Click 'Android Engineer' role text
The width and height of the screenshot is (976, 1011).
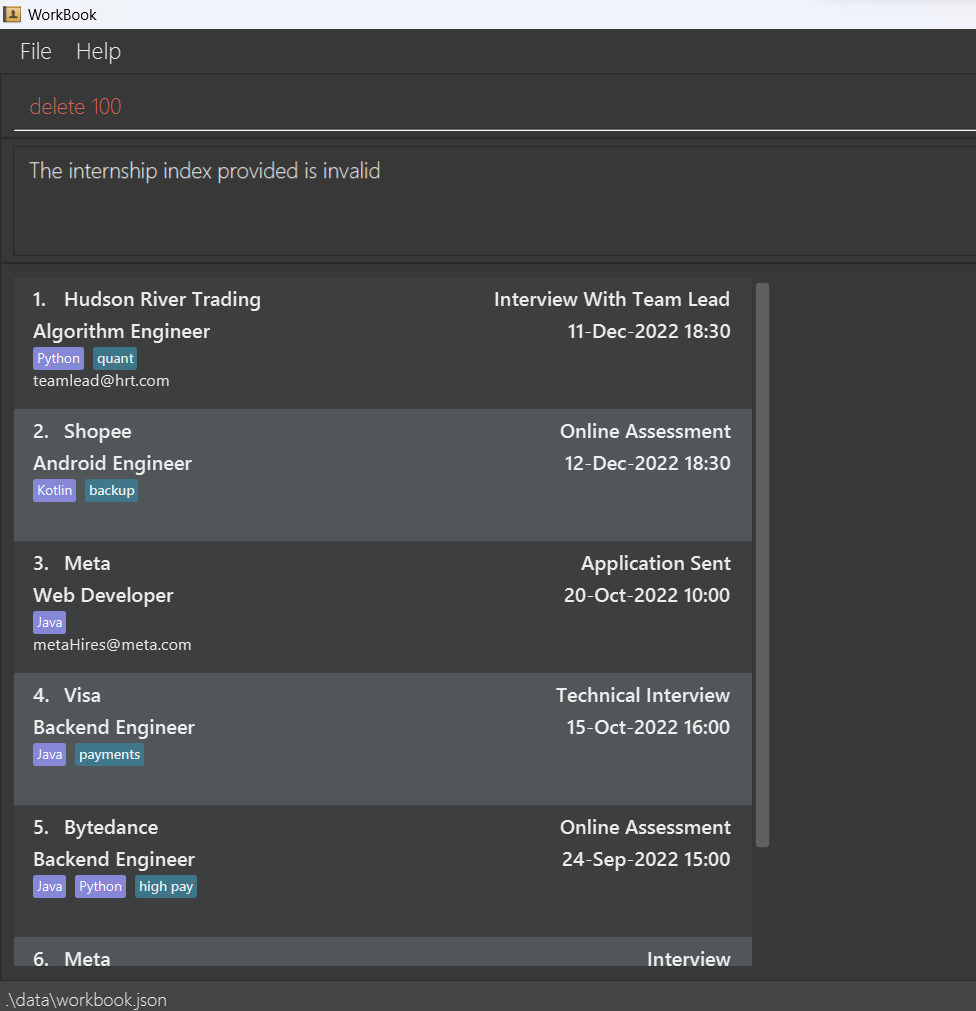pyautogui.click(x=112, y=464)
